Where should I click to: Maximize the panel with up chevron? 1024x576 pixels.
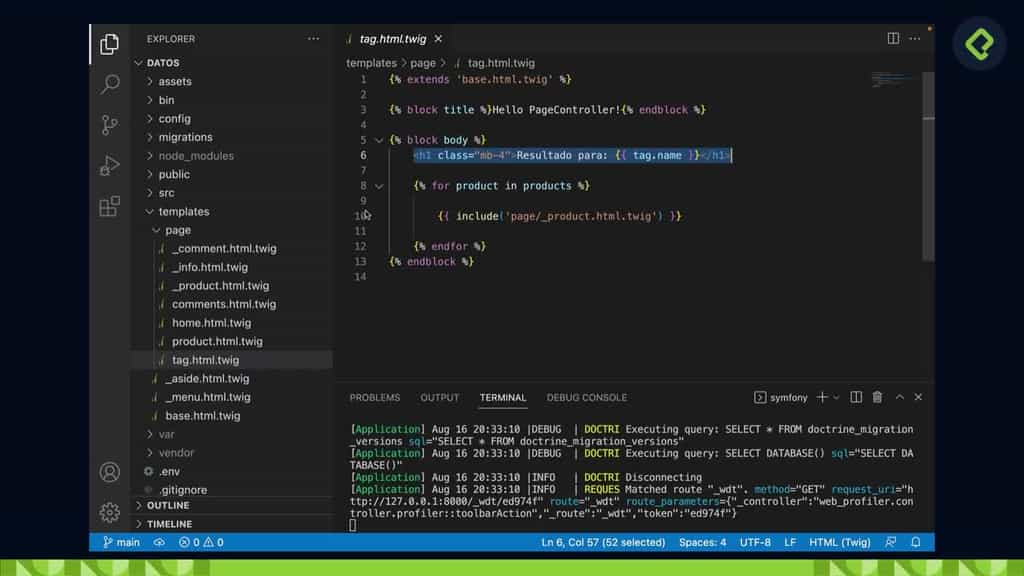point(899,397)
